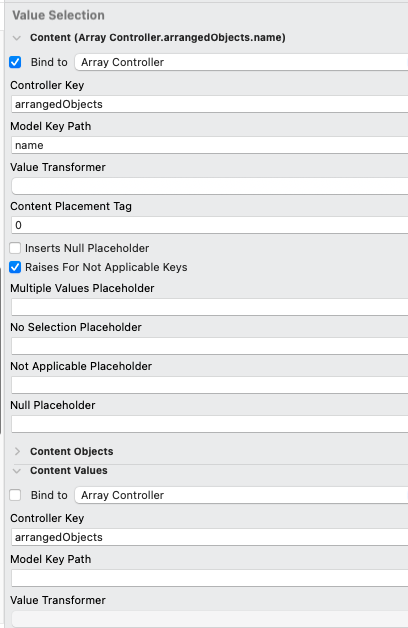The width and height of the screenshot is (408, 628).
Task: Select the Content Objects section header
Action: [72, 451]
